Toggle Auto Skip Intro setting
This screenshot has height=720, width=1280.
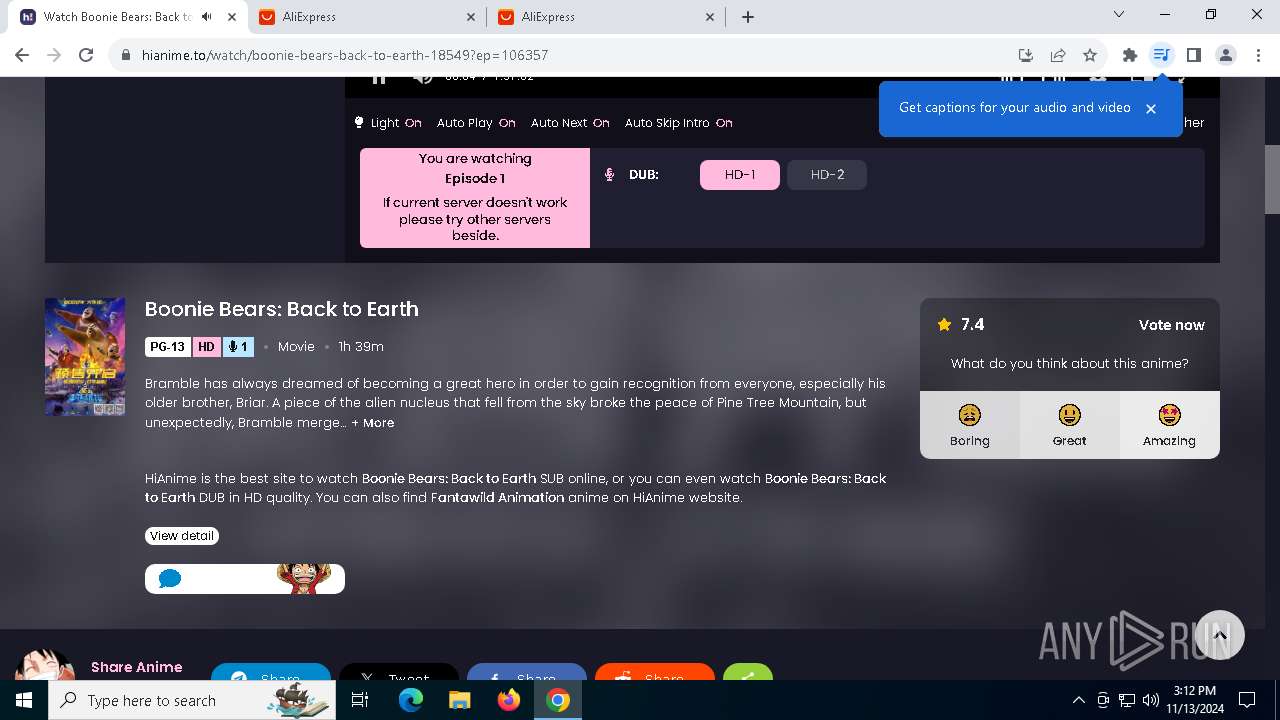click(679, 123)
